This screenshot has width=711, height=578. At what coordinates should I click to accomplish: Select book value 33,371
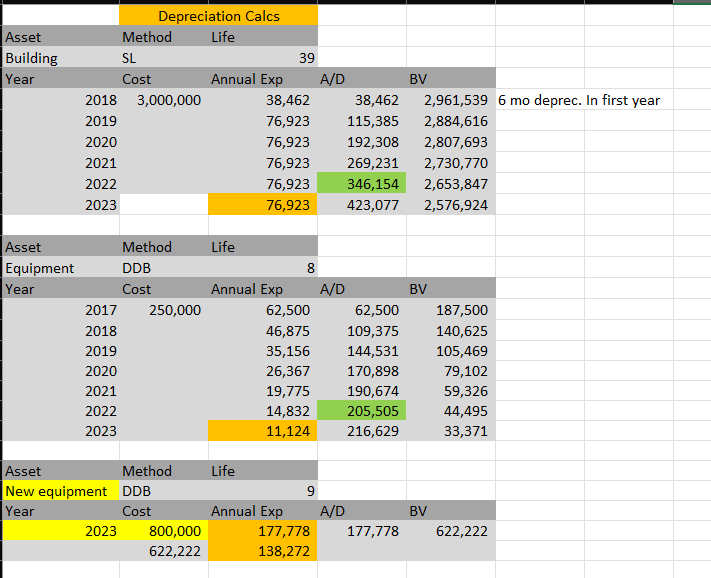(x=451, y=431)
